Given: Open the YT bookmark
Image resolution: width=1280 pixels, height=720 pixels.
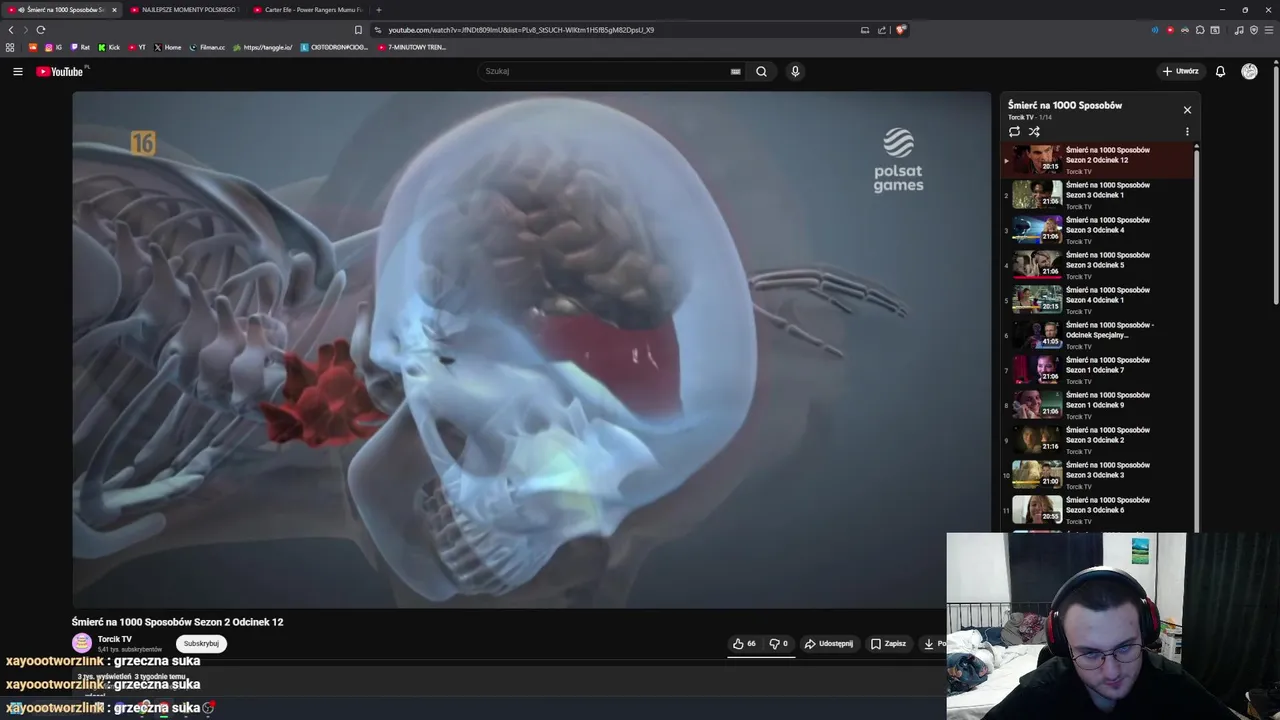Looking at the screenshot, I should point(137,47).
